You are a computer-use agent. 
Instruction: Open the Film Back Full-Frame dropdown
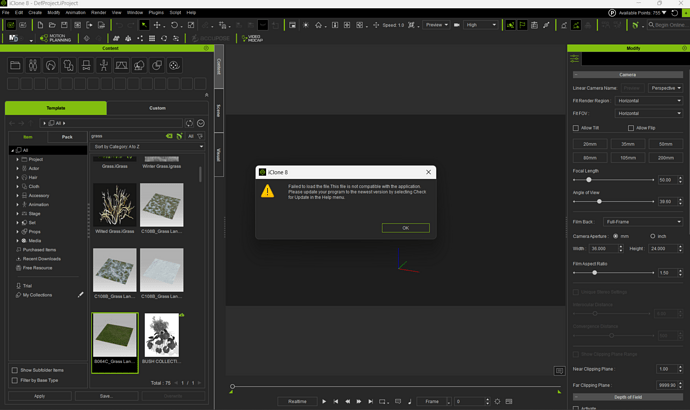point(642,222)
